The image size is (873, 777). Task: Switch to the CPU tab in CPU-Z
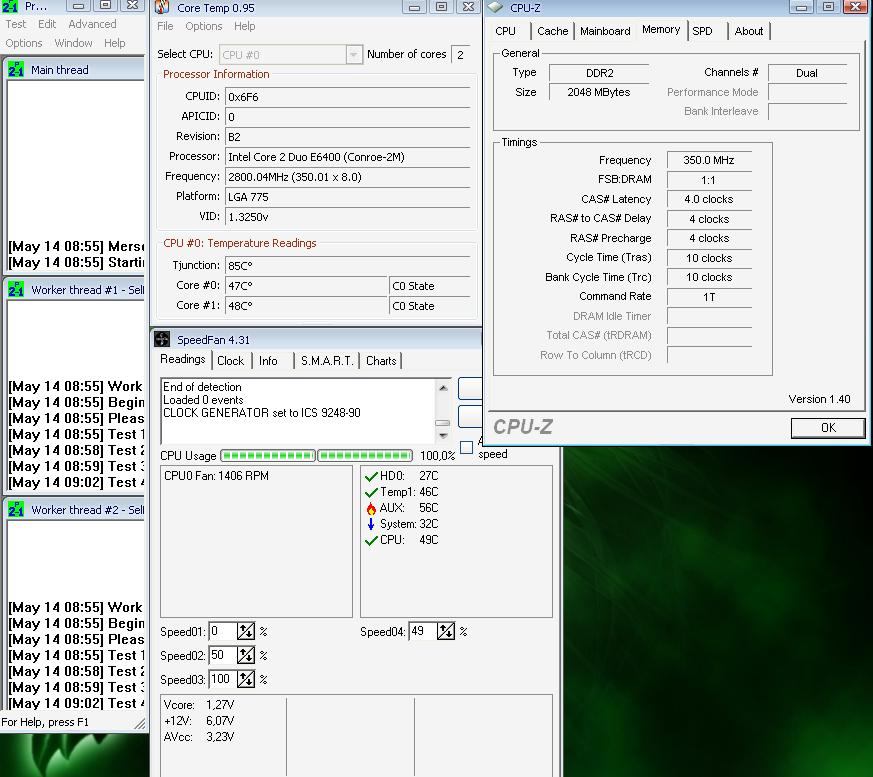click(x=506, y=31)
